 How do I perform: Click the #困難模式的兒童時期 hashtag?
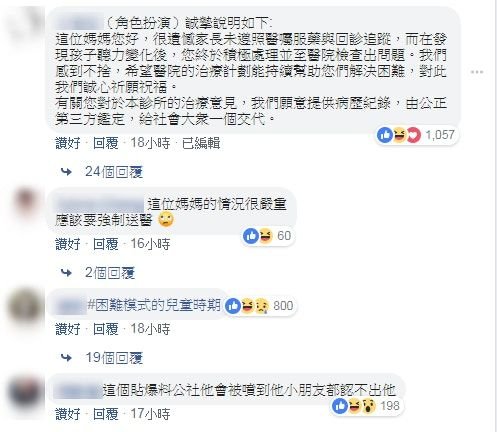click(x=154, y=305)
